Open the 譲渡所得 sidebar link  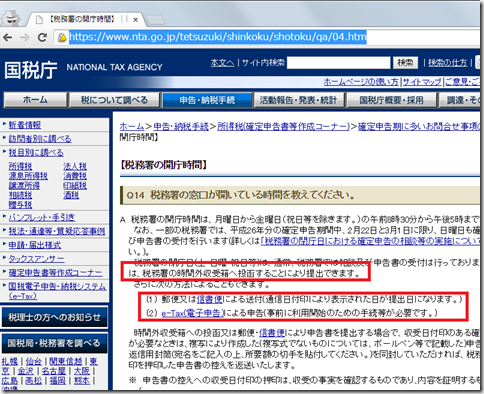pos(24,185)
